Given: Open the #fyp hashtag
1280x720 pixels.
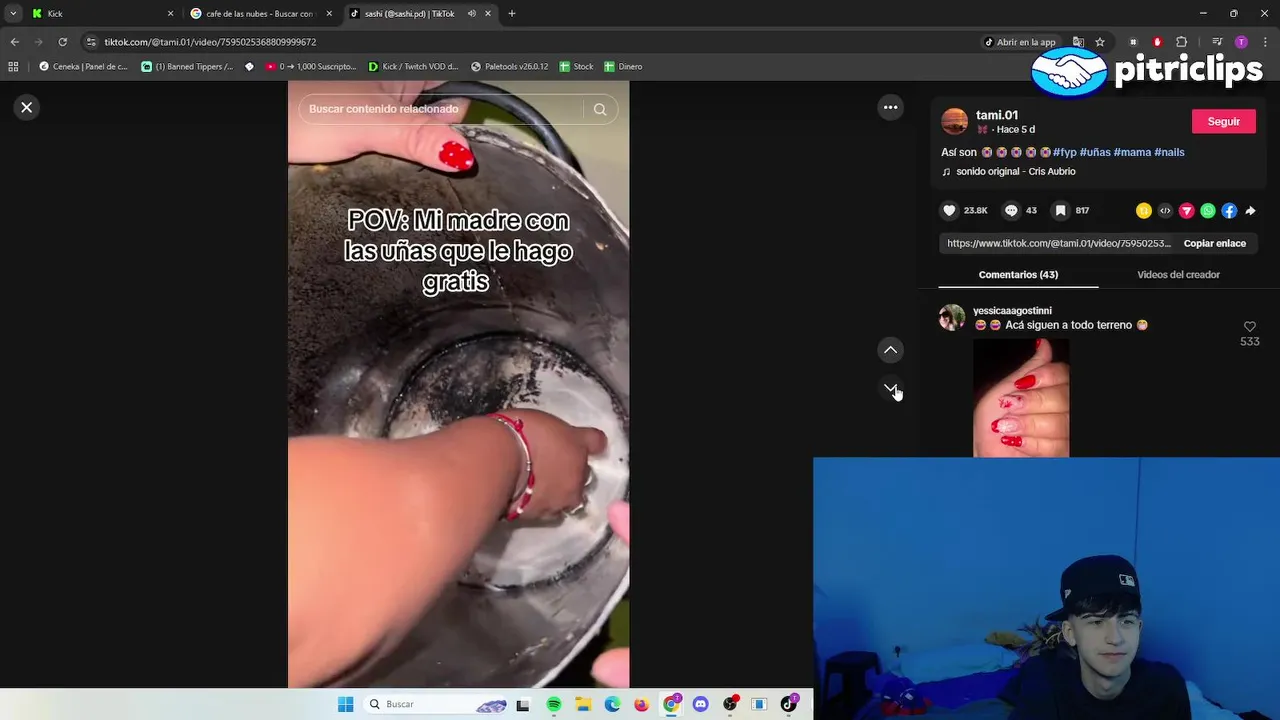Looking at the screenshot, I should (x=1065, y=152).
